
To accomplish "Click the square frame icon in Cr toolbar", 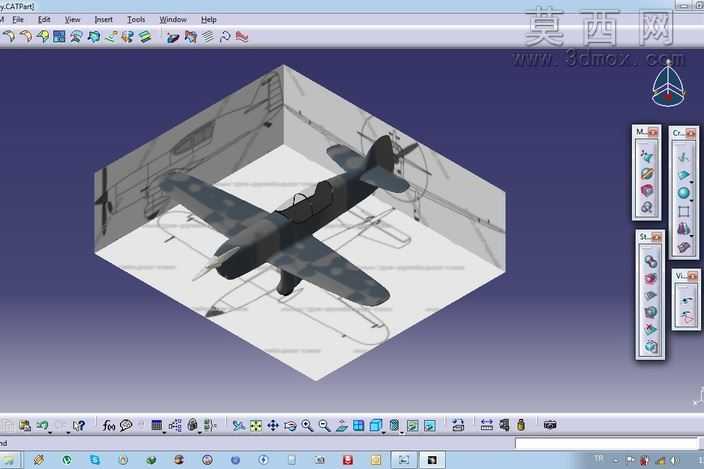I will (x=683, y=211).
